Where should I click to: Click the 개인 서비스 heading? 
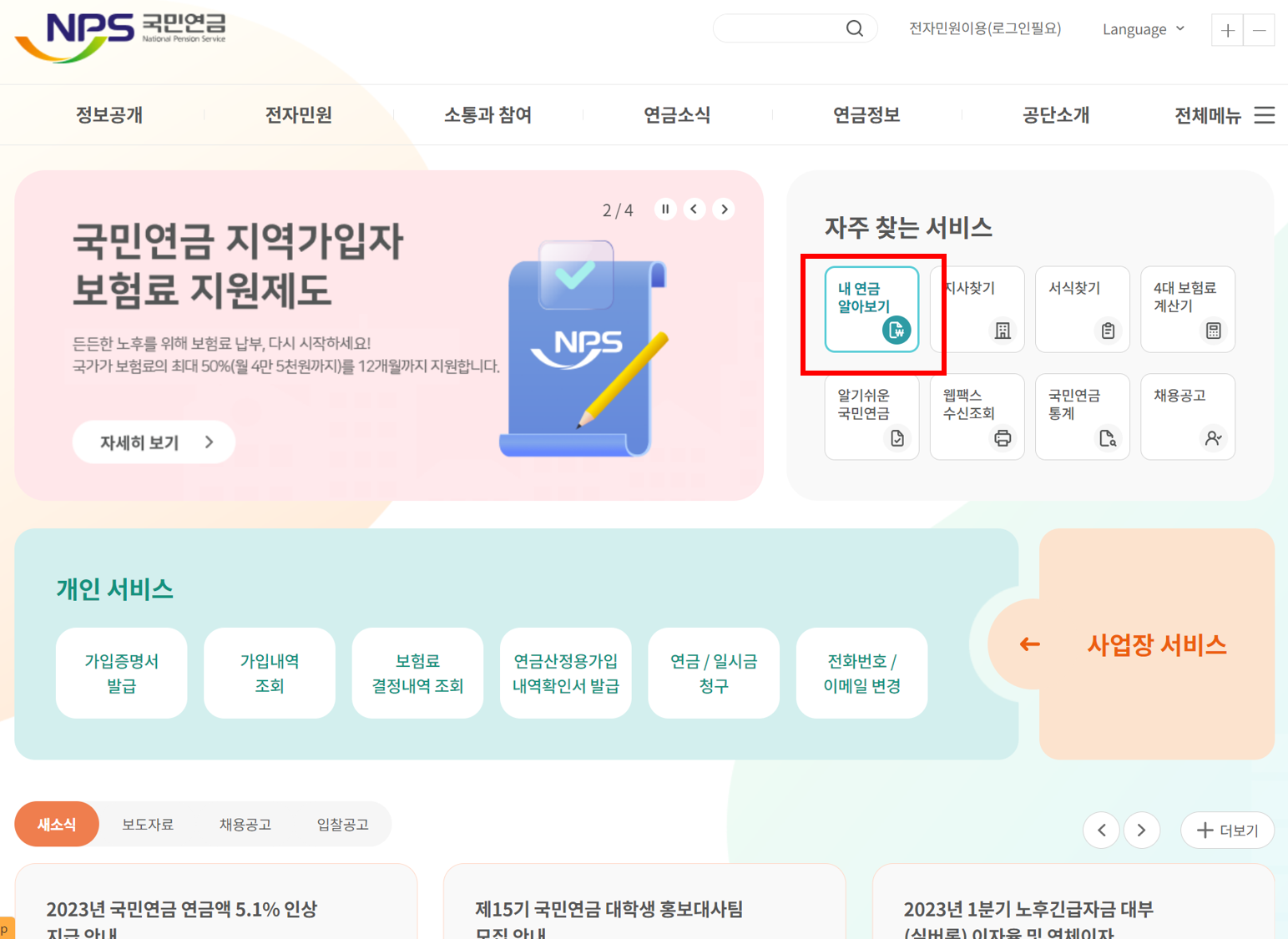114,589
